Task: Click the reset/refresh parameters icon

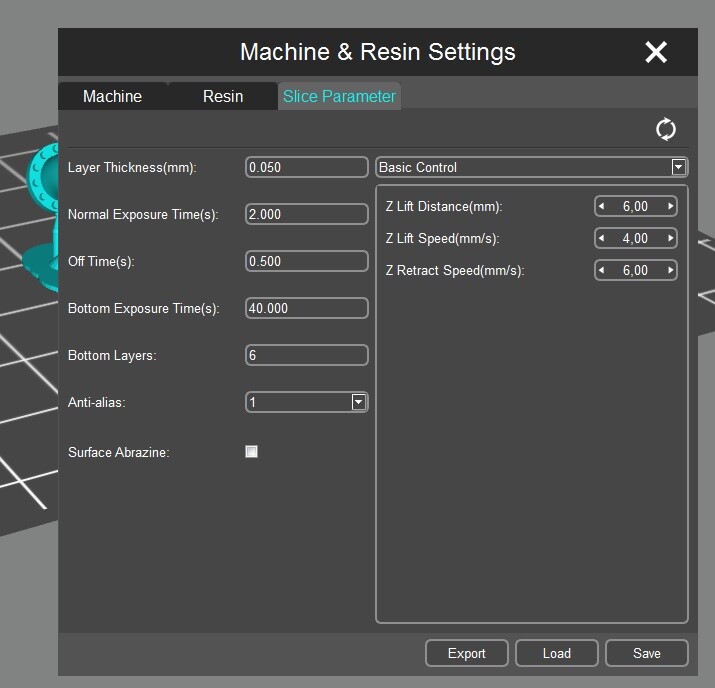Action: click(x=665, y=129)
